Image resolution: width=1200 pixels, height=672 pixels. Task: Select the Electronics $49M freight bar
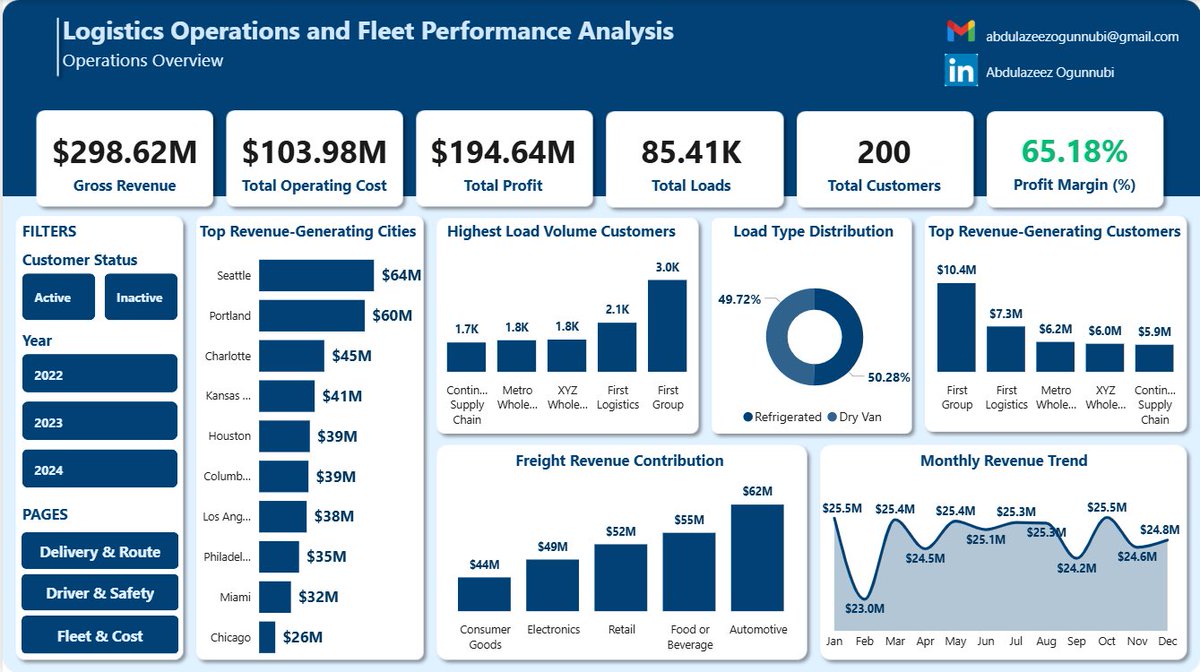tap(552, 585)
